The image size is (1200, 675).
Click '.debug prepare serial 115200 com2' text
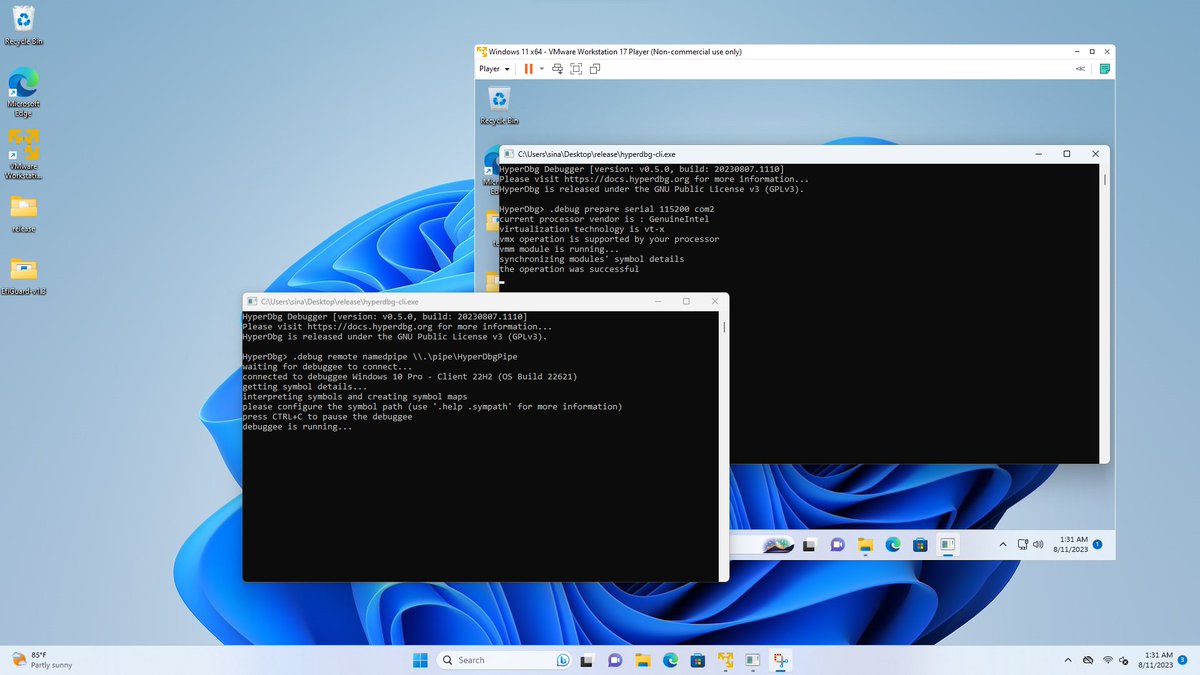pyautogui.click(x=632, y=209)
